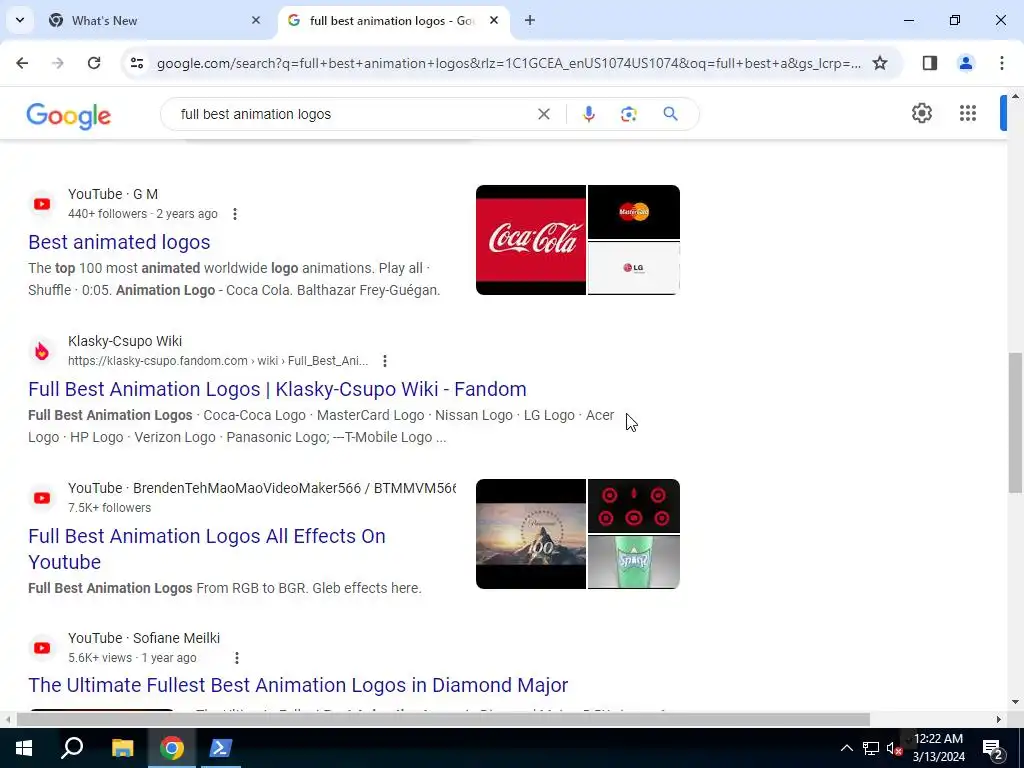Click the vertical scrollbar thumb
1024x768 pixels.
click(1015, 423)
